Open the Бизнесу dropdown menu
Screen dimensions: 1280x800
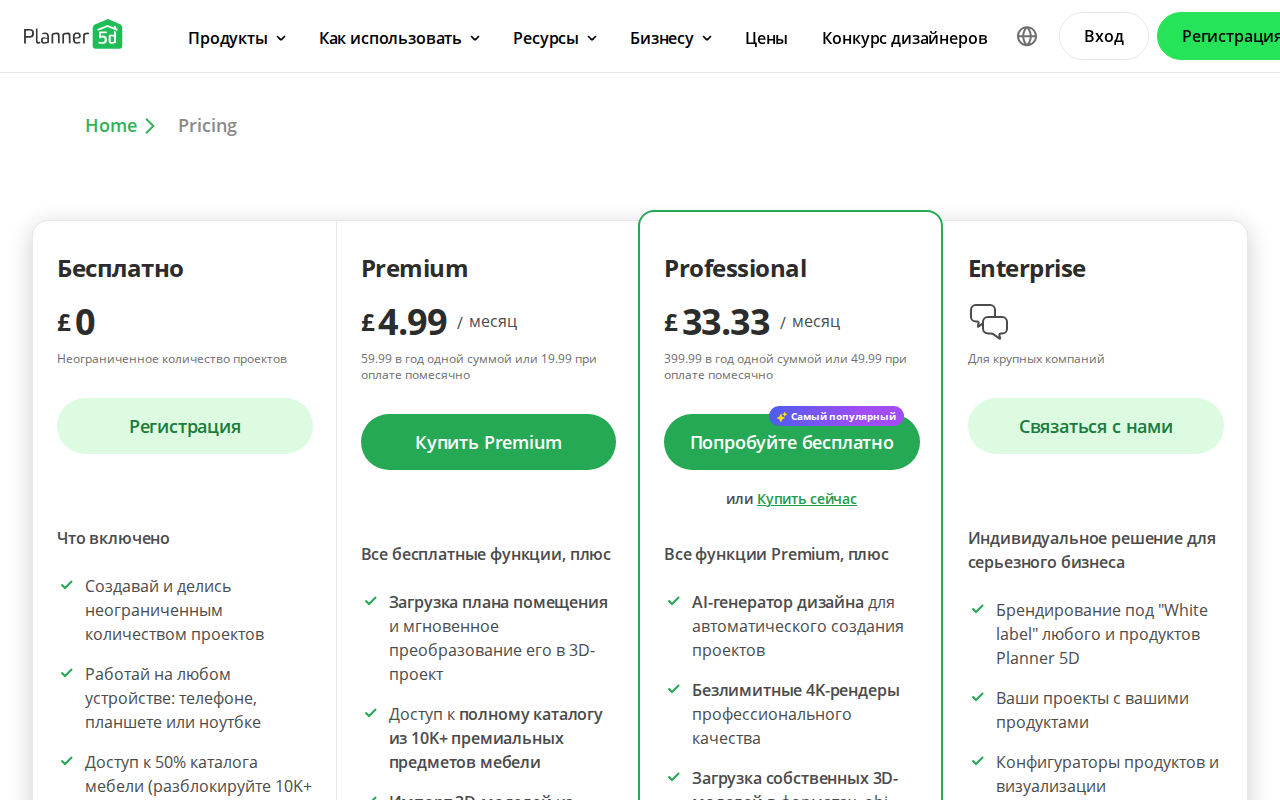(x=671, y=38)
